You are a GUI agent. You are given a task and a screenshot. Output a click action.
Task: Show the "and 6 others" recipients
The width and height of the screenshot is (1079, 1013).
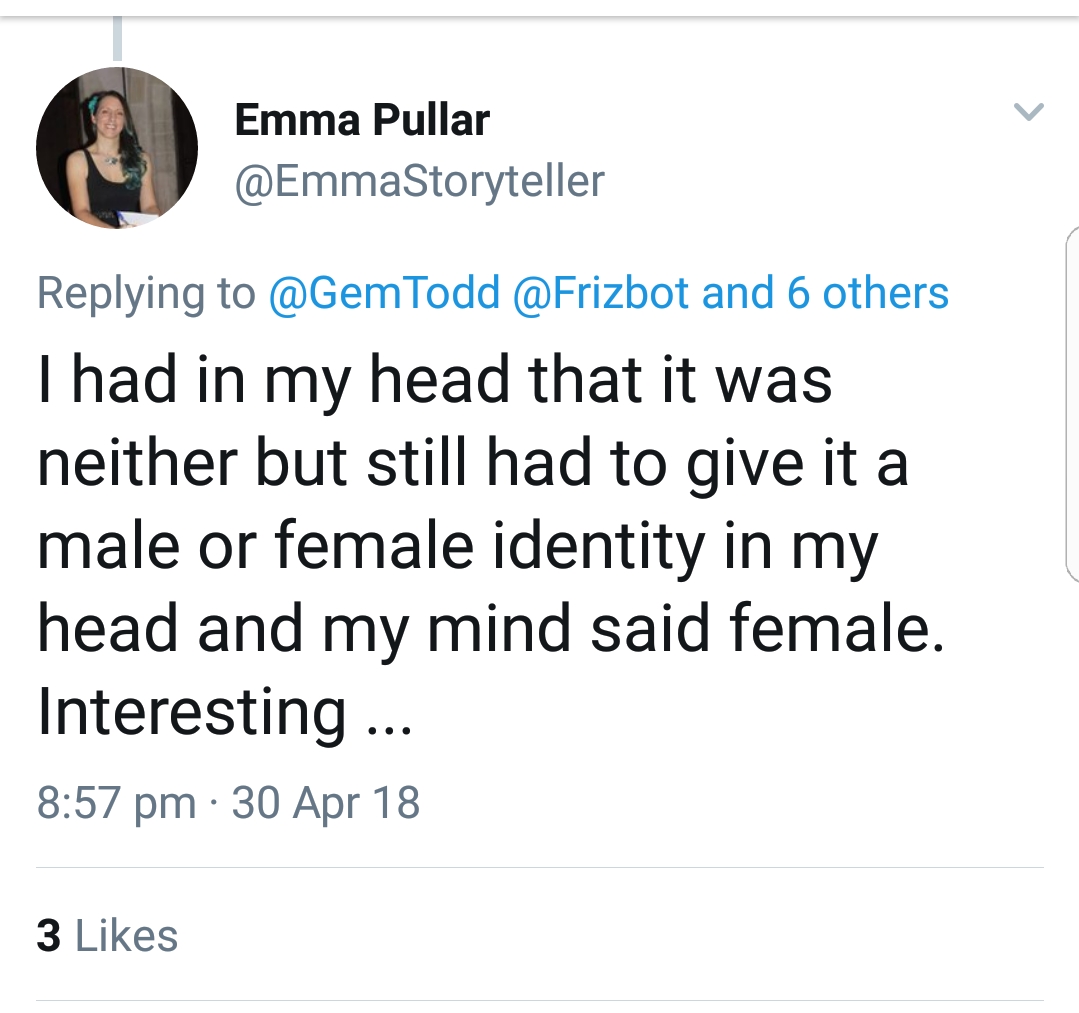click(x=825, y=293)
